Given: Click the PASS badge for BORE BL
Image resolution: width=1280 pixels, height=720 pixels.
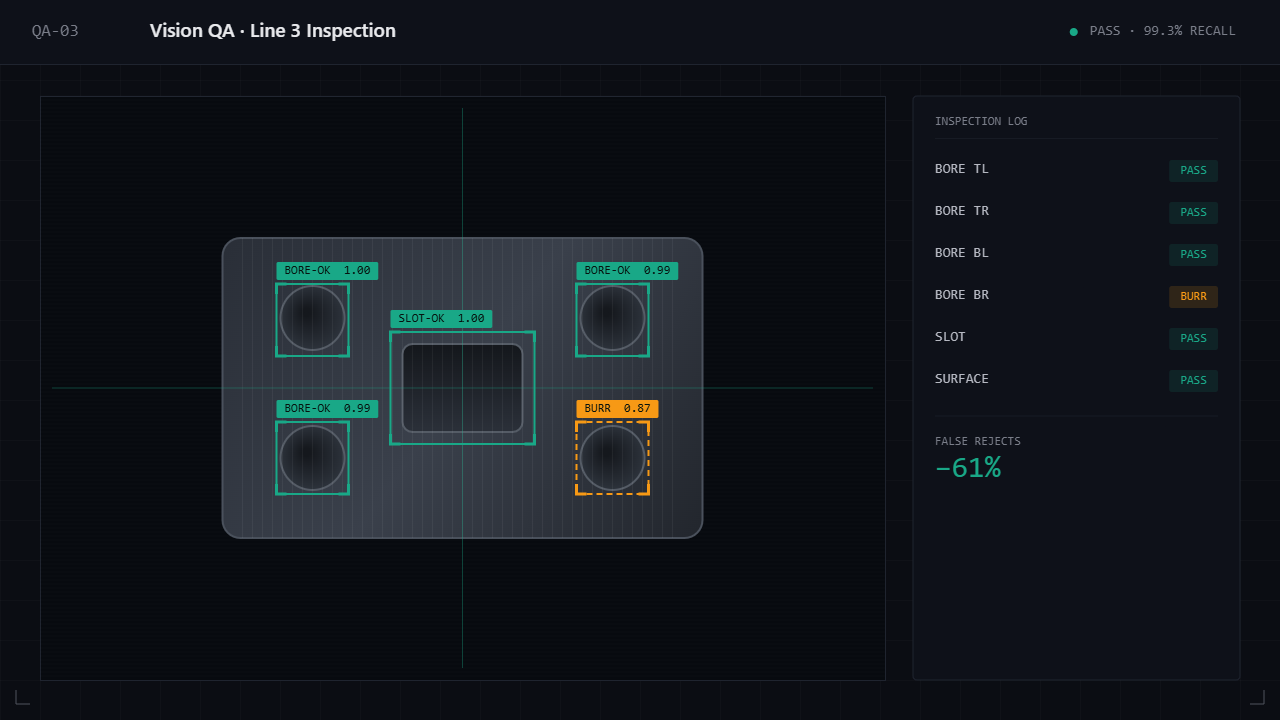Looking at the screenshot, I should tap(1193, 255).
